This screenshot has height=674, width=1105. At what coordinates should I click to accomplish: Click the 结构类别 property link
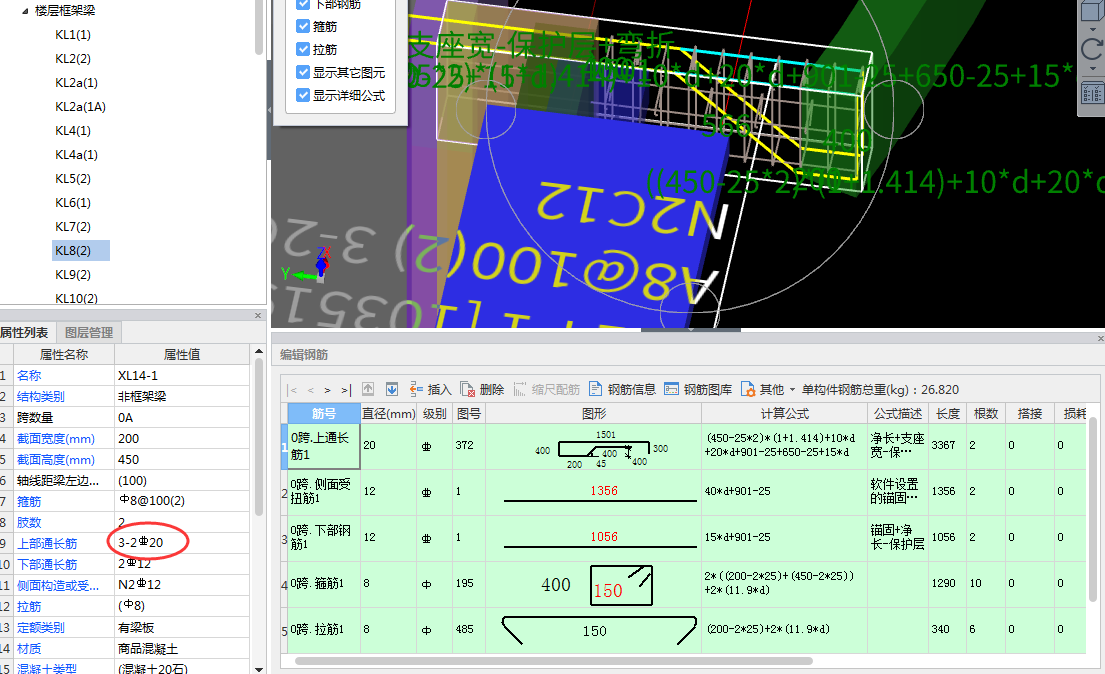pos(41,396)
